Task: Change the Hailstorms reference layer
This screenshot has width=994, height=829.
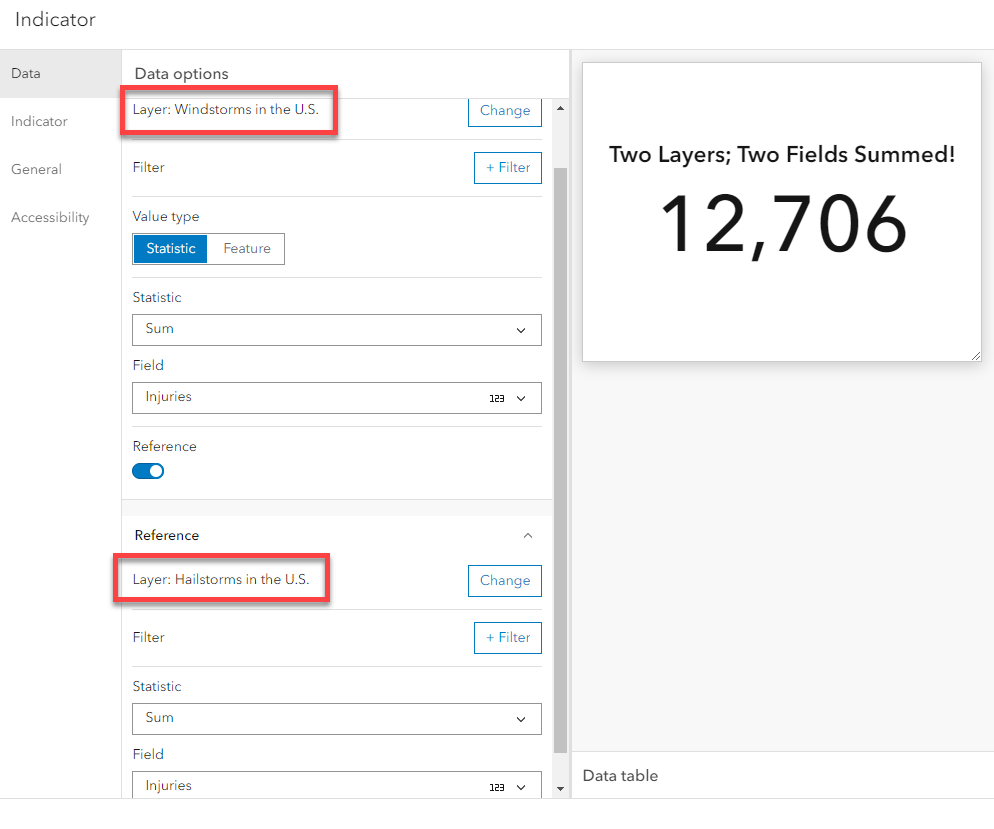Action: tap(504, 580)
